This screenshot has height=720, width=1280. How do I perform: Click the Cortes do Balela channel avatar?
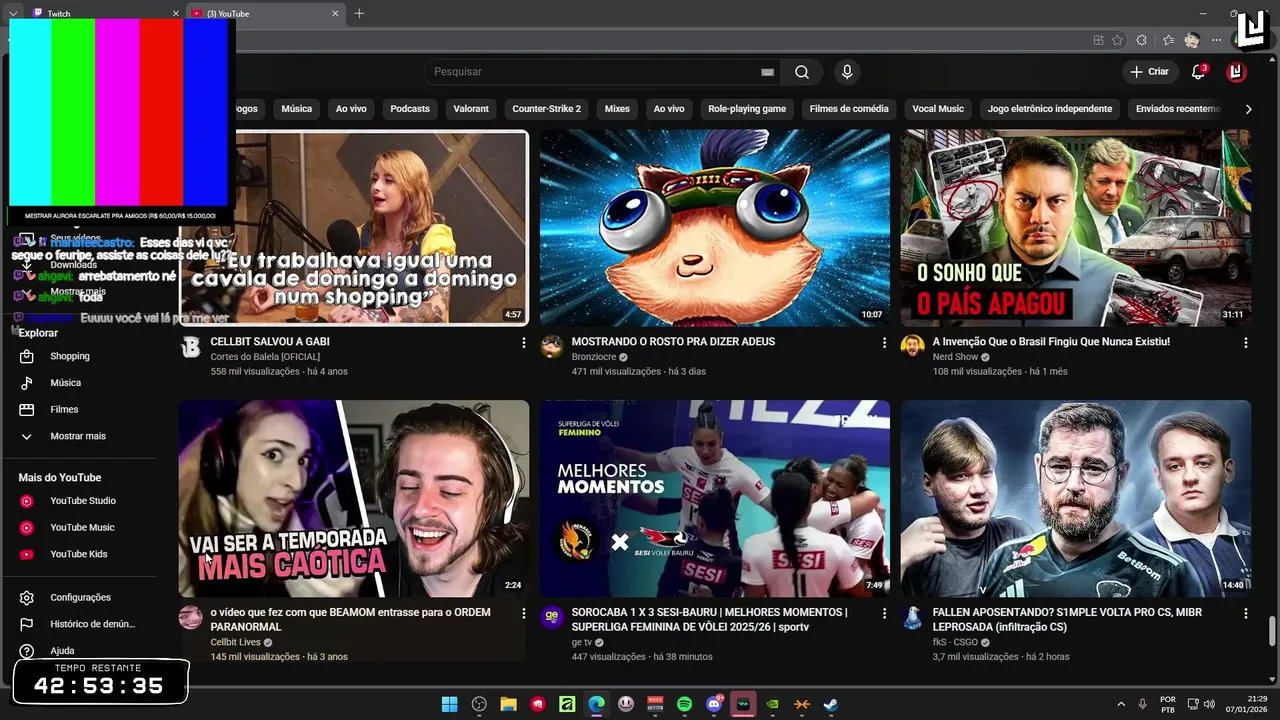click(x=190, y=347)
